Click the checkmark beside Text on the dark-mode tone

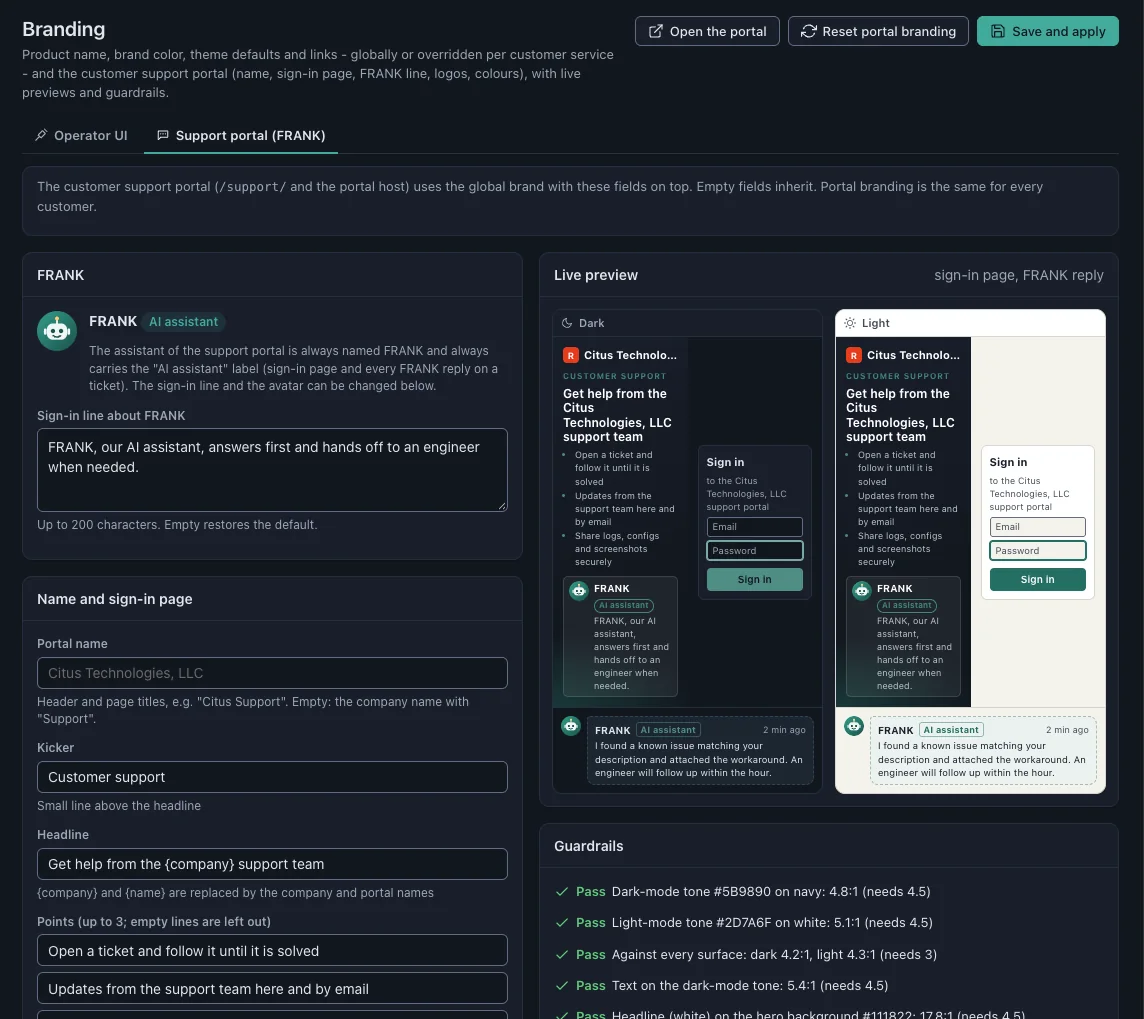click(x=562, y=985)
